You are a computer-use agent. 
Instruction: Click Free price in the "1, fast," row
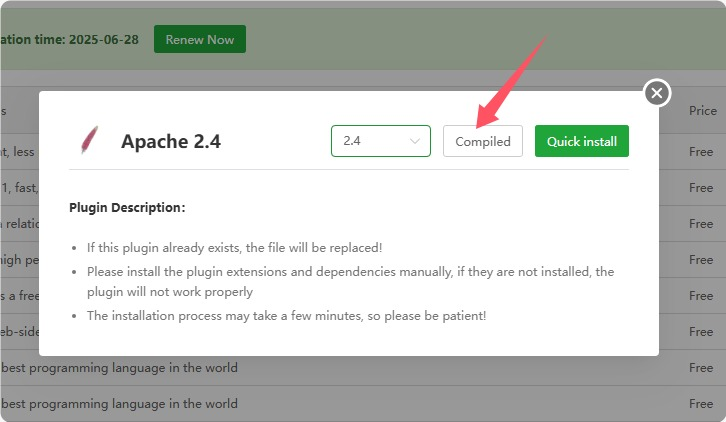tap(701, 188)
